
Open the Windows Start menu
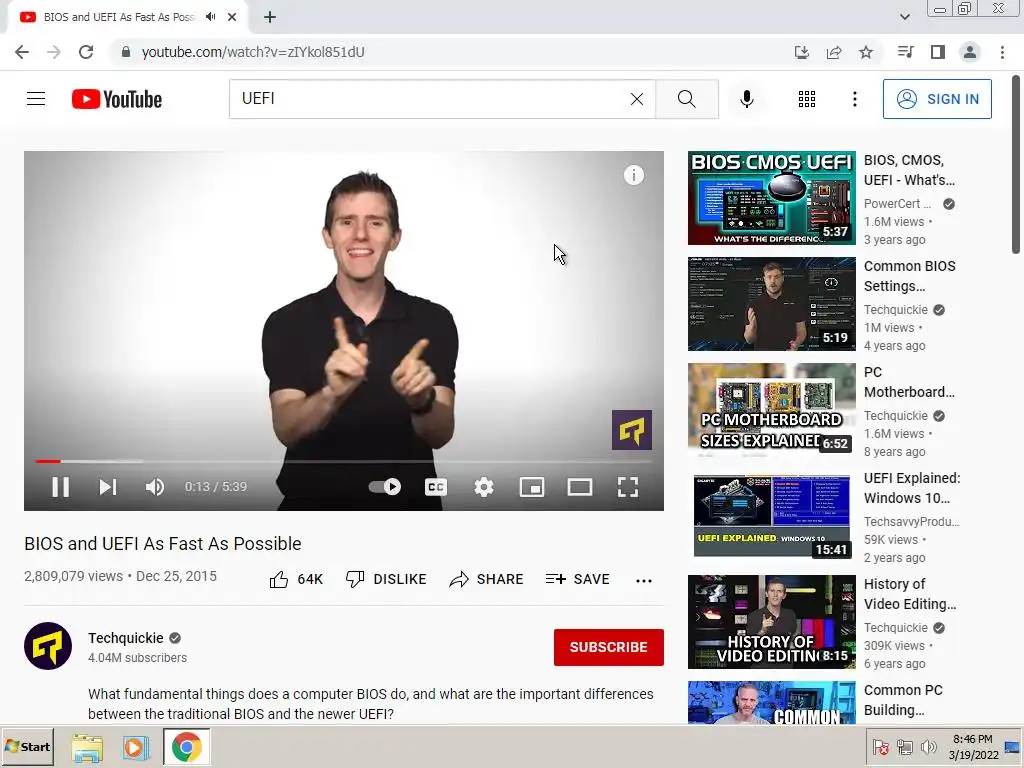point(27,746)
